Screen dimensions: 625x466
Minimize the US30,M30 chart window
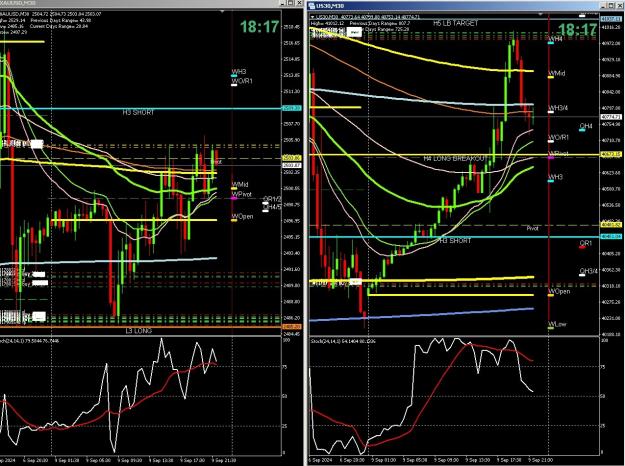point(604,6)
